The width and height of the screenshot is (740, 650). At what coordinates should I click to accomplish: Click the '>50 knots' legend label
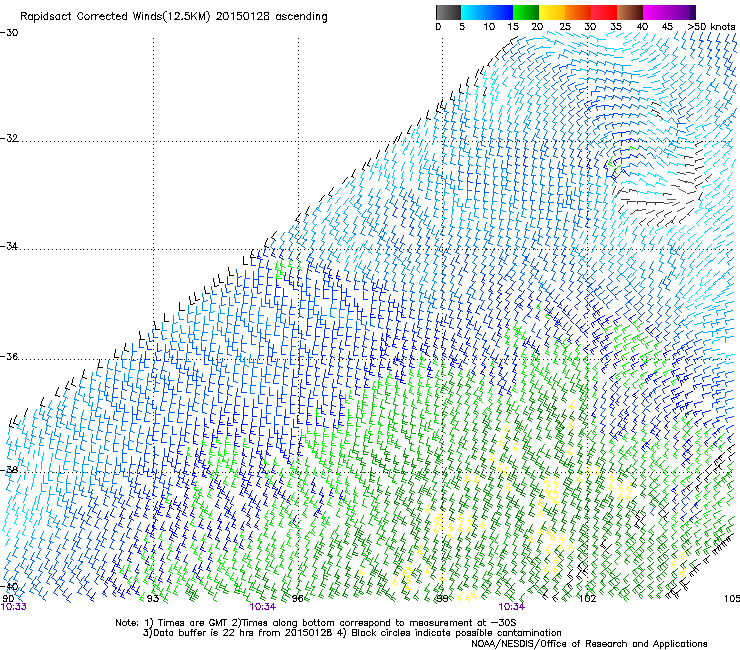[x=712, y=27]
